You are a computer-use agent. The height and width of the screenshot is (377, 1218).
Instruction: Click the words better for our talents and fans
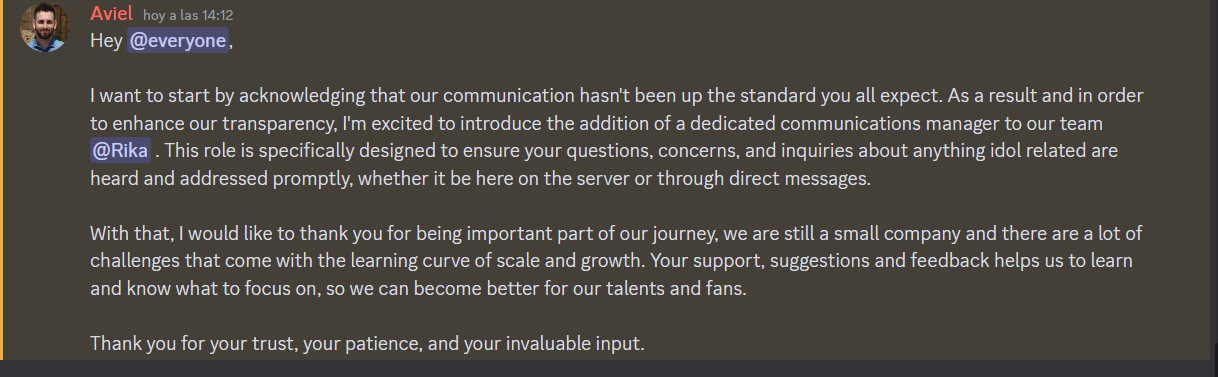612,289
